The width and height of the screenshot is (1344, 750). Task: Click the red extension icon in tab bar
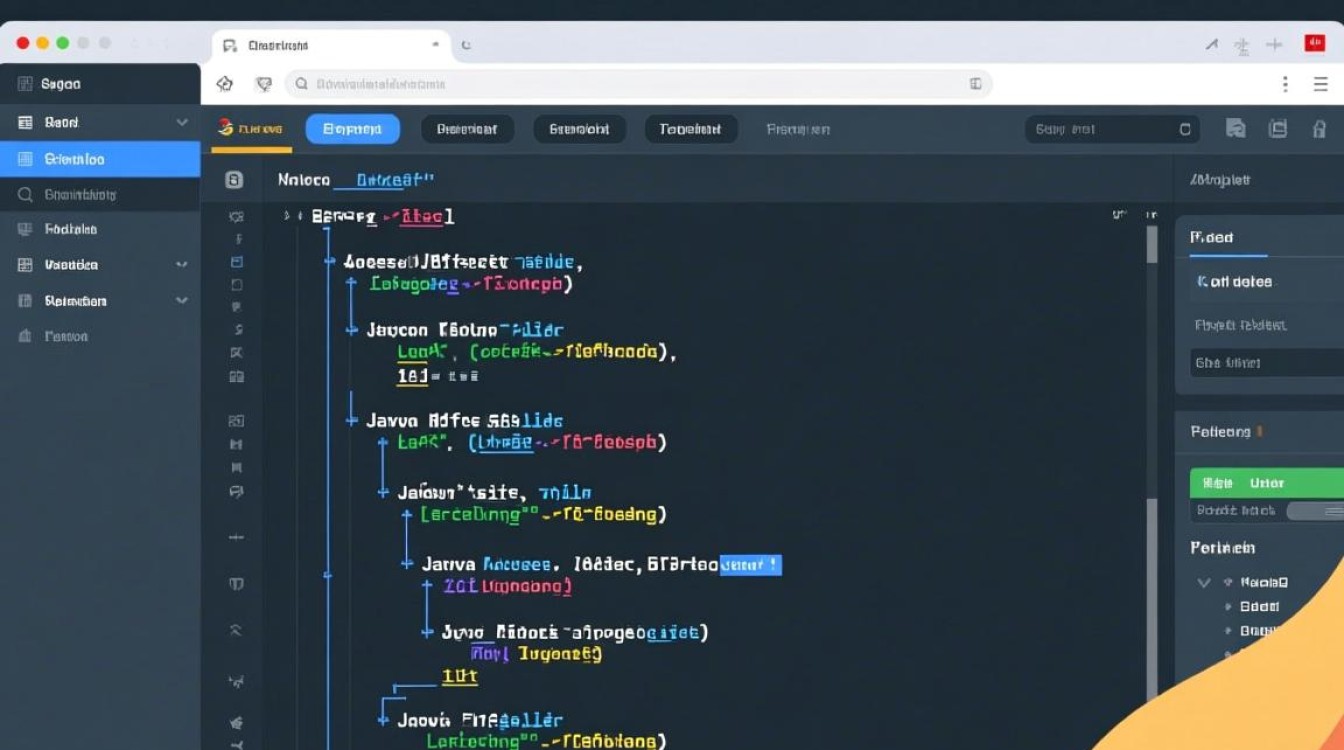[1314, 43]
